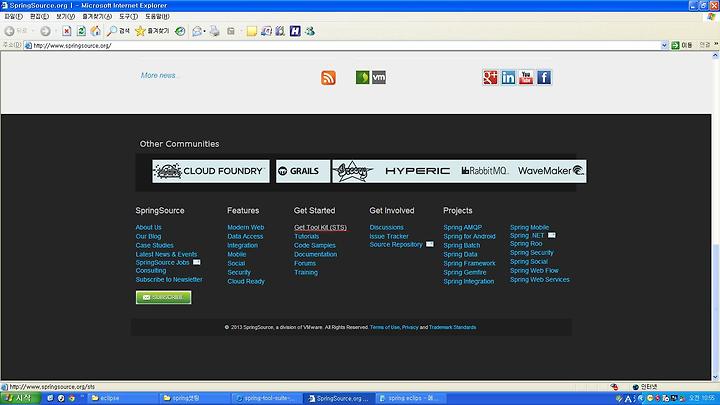720x405 pixels.
Task: Open the address bar dropdown arrow
Action: pos(664,45)
